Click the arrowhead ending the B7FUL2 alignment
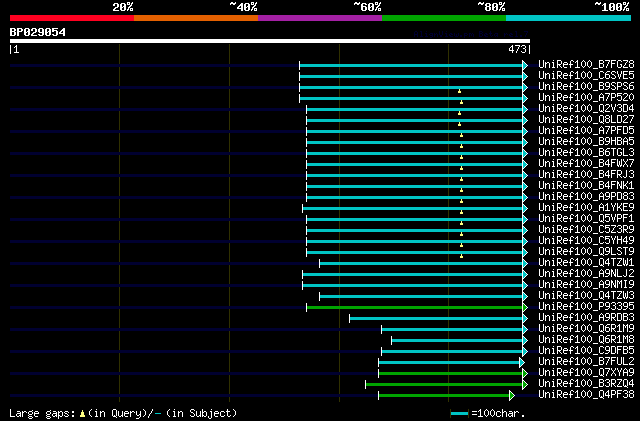640x421 pixels. (522, 363)
